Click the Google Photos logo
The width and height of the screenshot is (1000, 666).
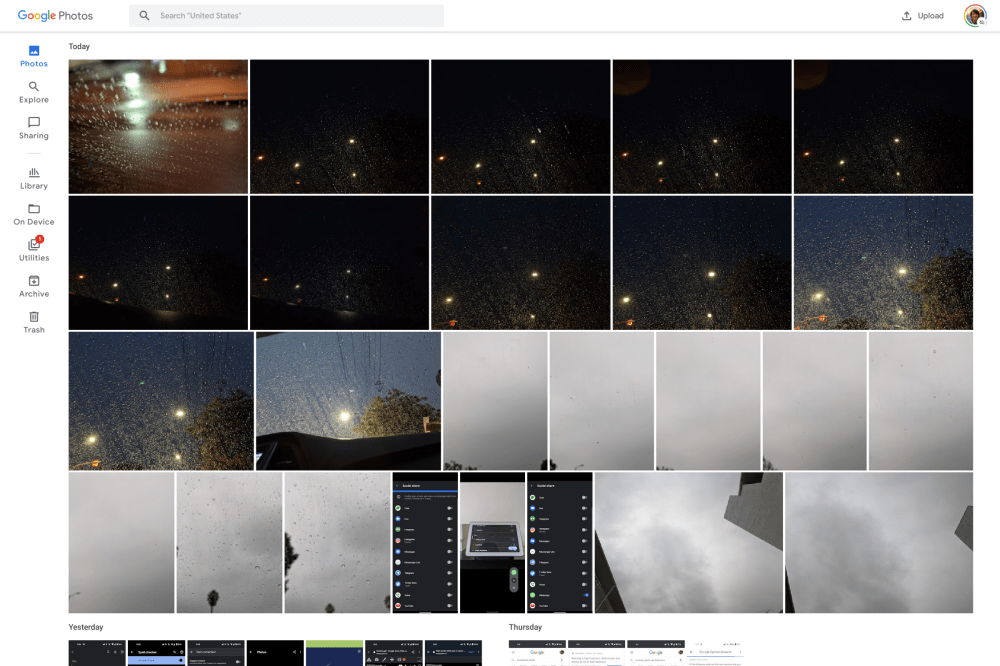pyautogui.click(x=55, y=16)
